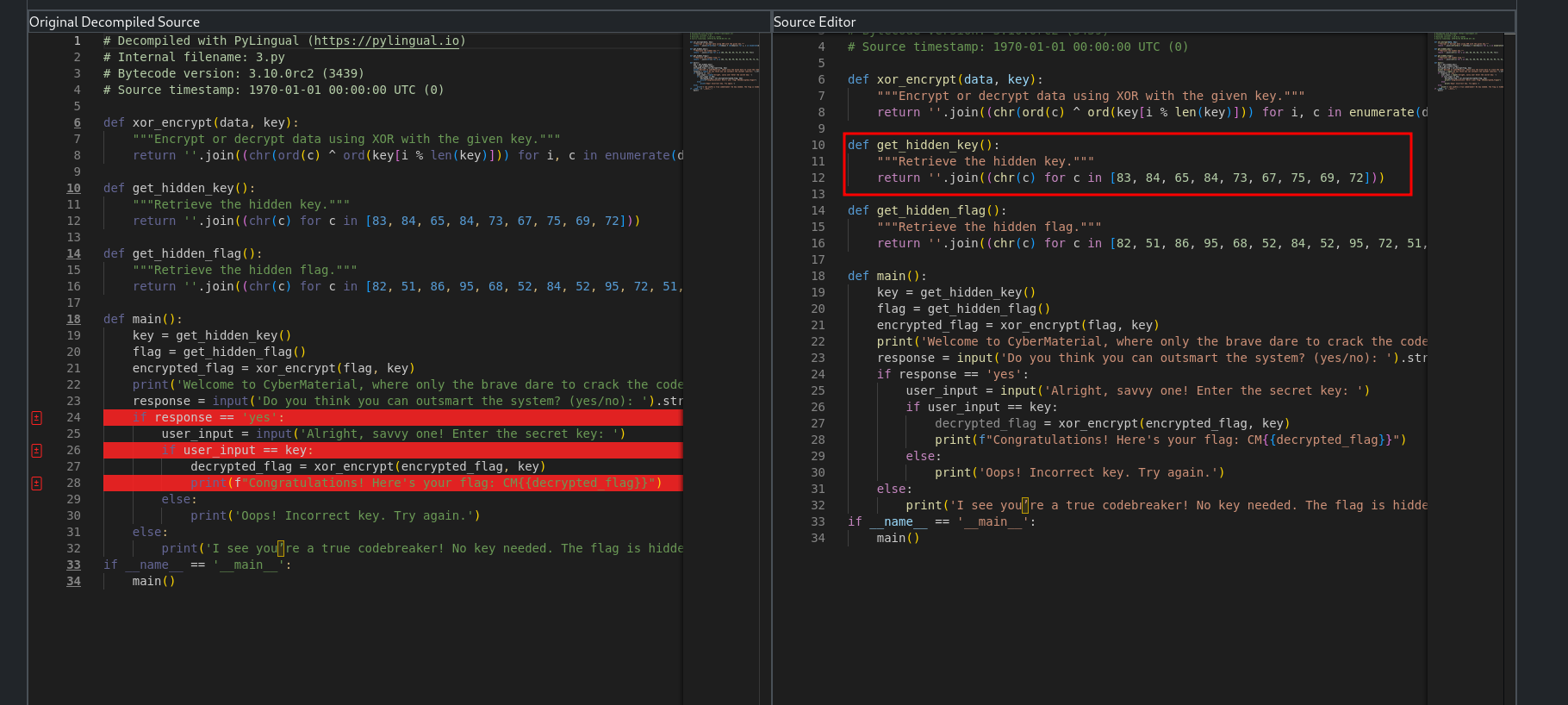Viewport: 1568px width, 705px height.
Task: Click "key = get_hidden_key()" in left panel
Action: point(212,335)
